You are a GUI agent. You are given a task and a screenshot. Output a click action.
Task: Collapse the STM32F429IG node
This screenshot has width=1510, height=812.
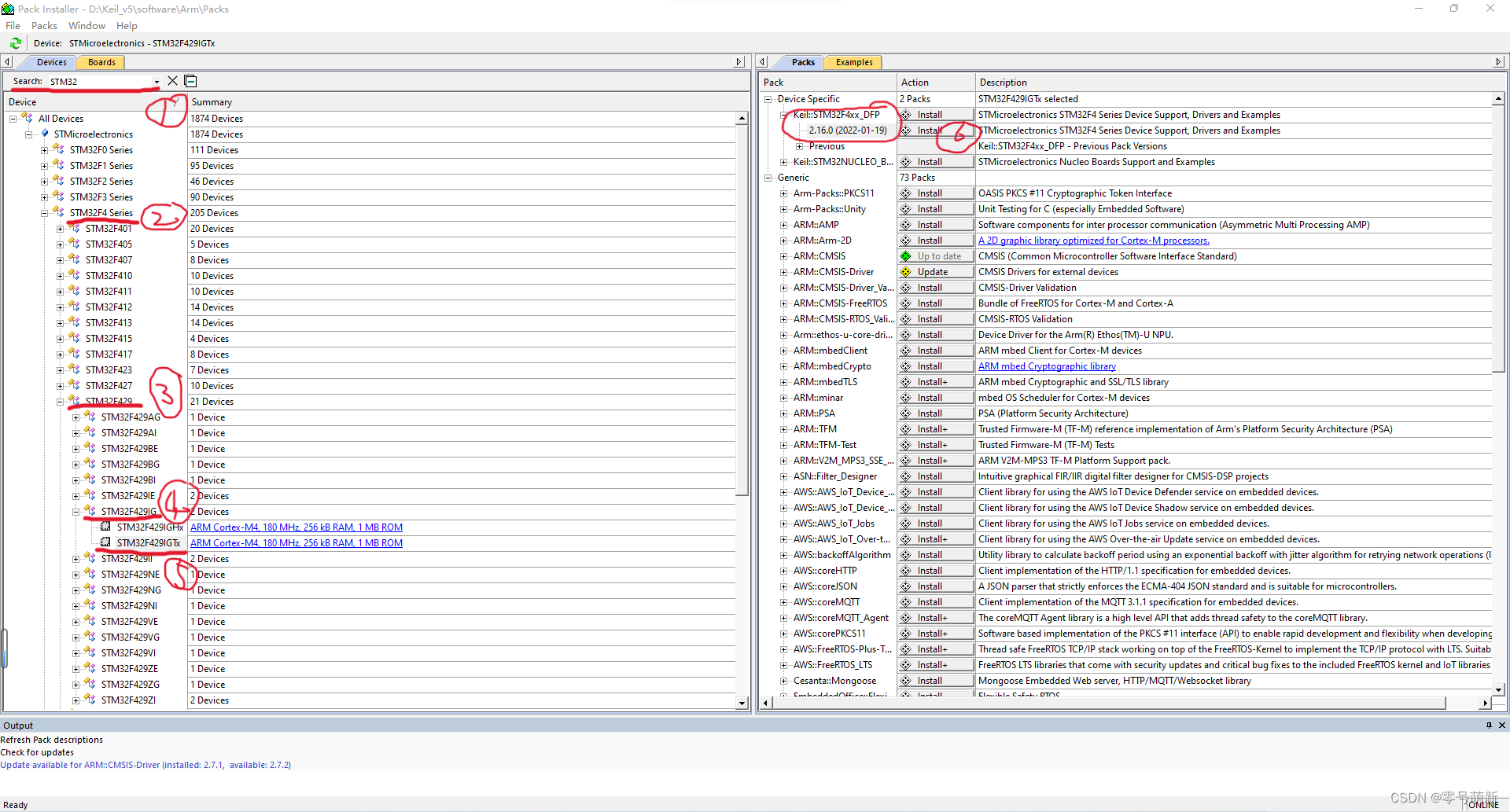(76, 512)
